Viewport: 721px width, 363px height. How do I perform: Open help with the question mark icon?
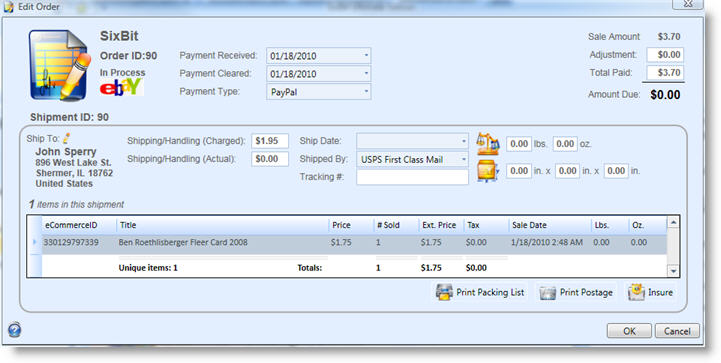(15, 329)
